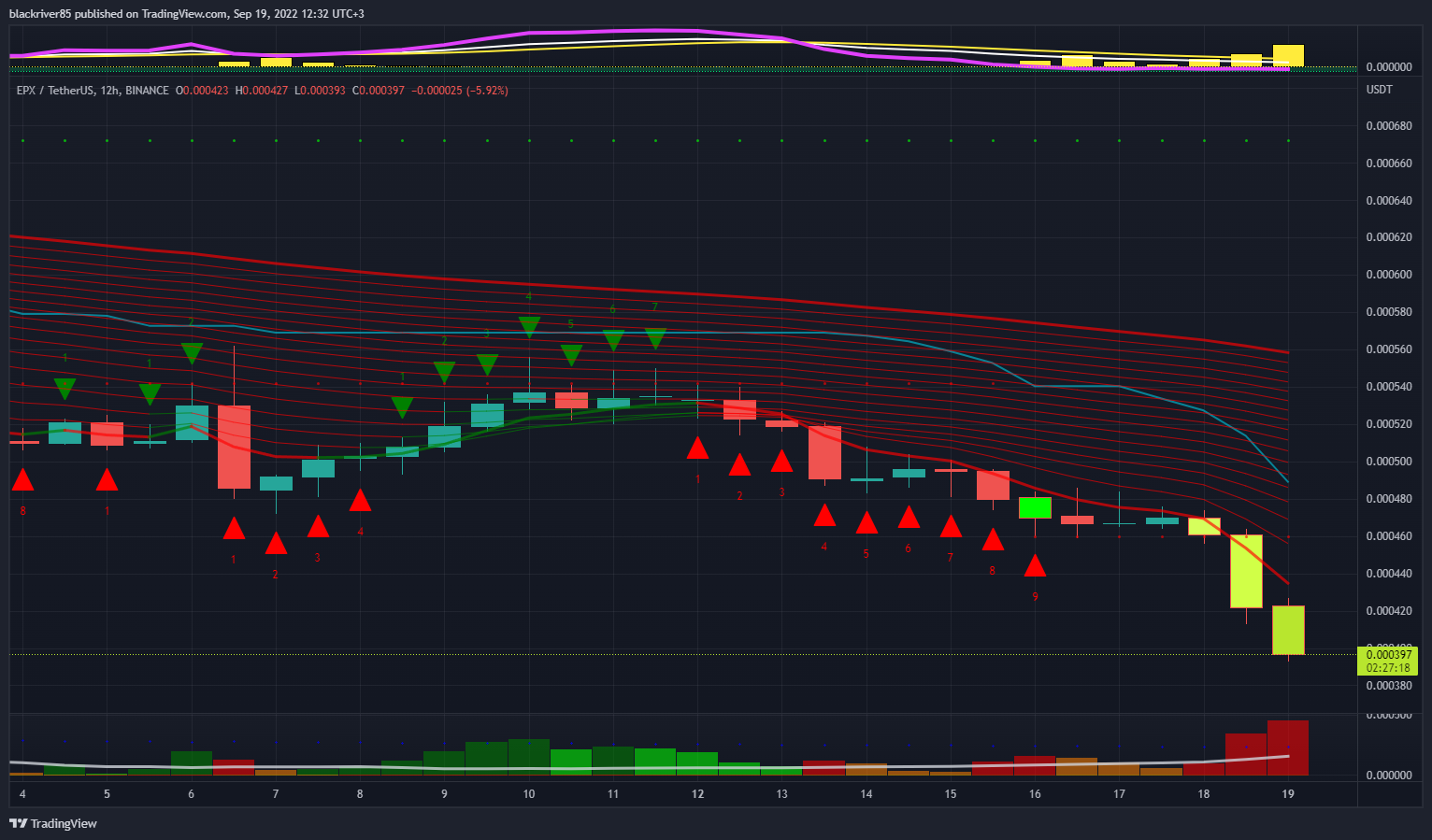Click the green down-triangle marker numbered 5

pos(571,355)
